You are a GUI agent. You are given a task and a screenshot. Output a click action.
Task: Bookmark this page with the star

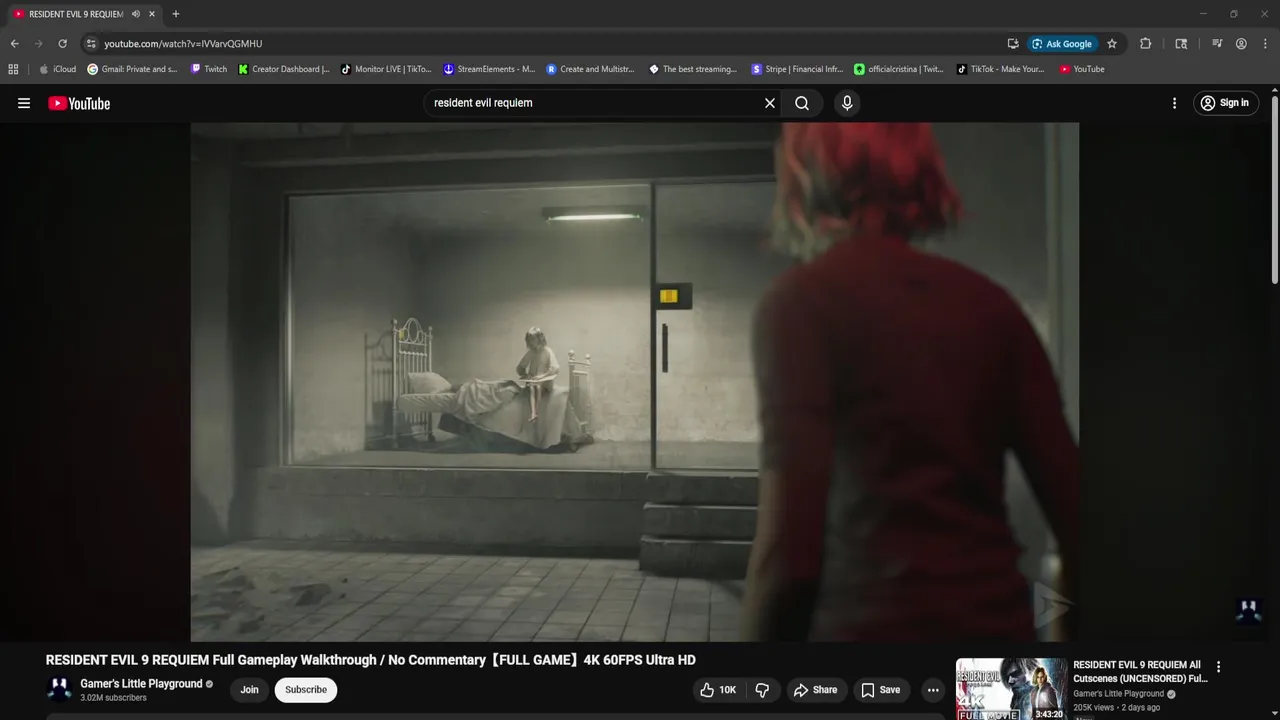[1112, 44]
